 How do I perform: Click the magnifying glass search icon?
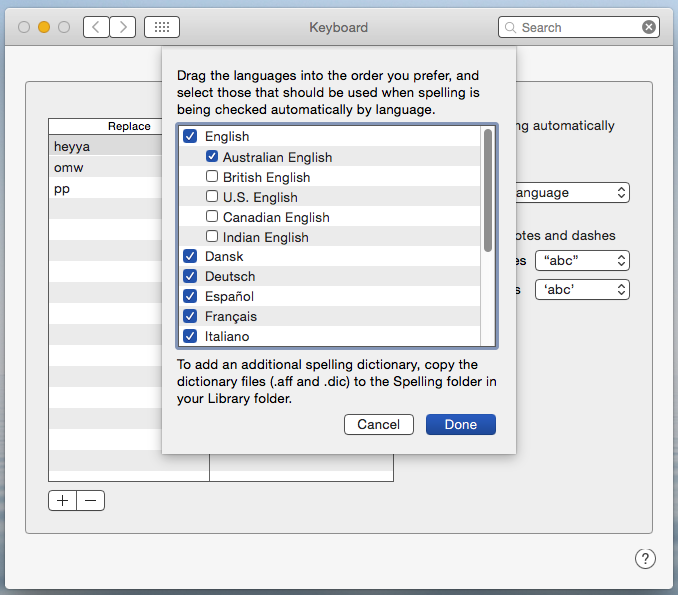click(511, 28)
